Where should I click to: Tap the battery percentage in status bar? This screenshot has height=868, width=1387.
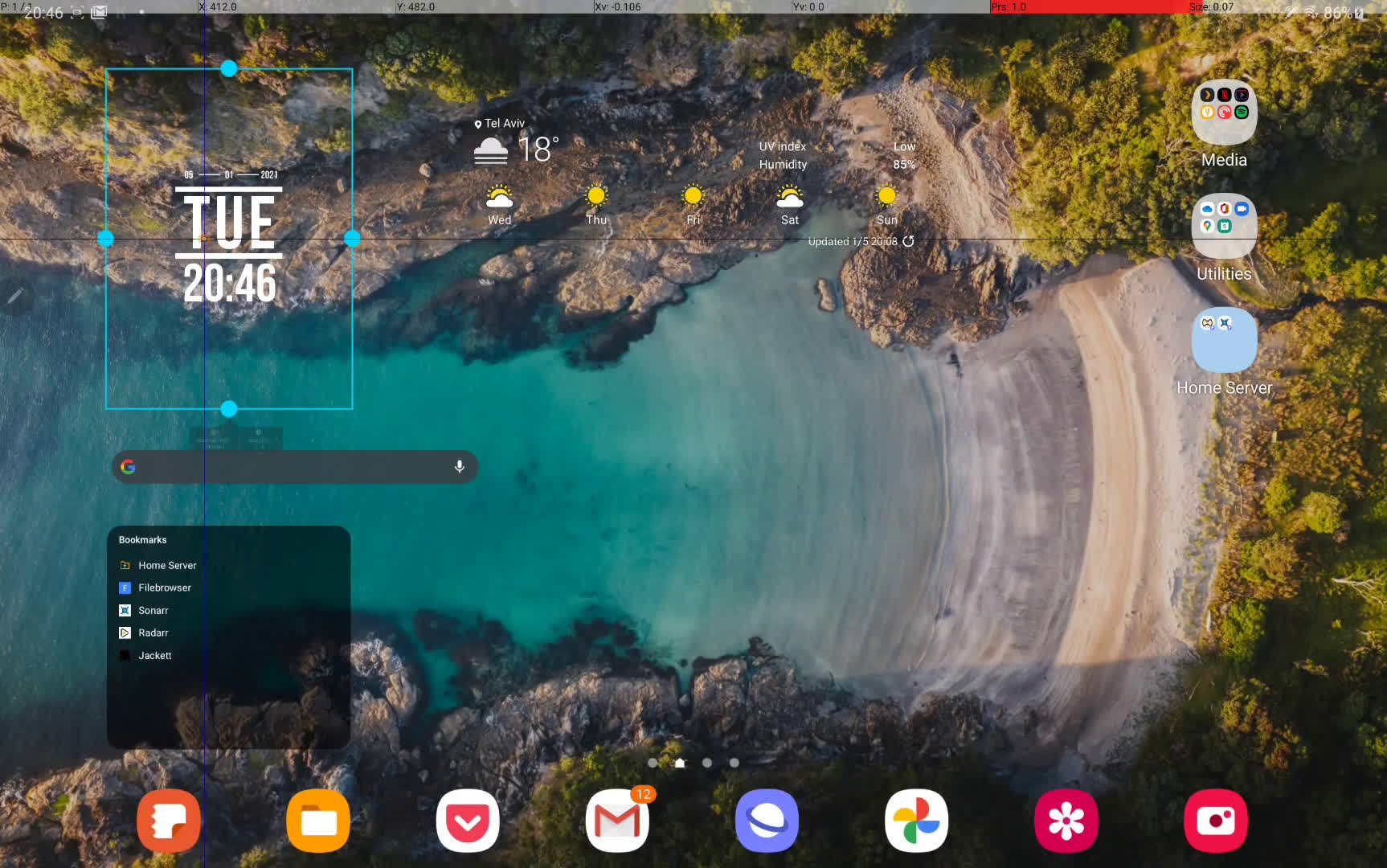[x=1338, y=13]
